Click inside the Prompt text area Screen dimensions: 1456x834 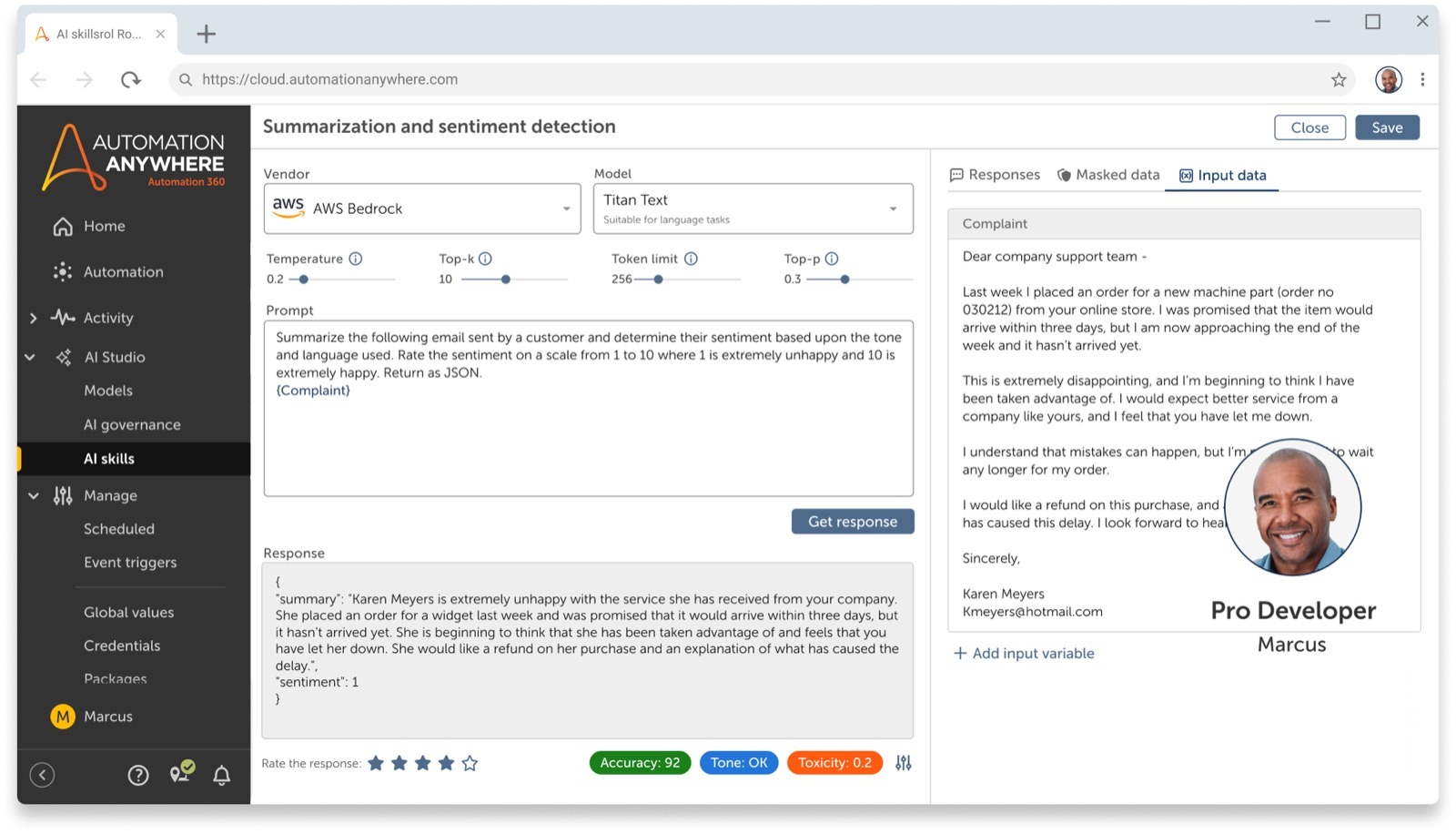click(589, 409)
